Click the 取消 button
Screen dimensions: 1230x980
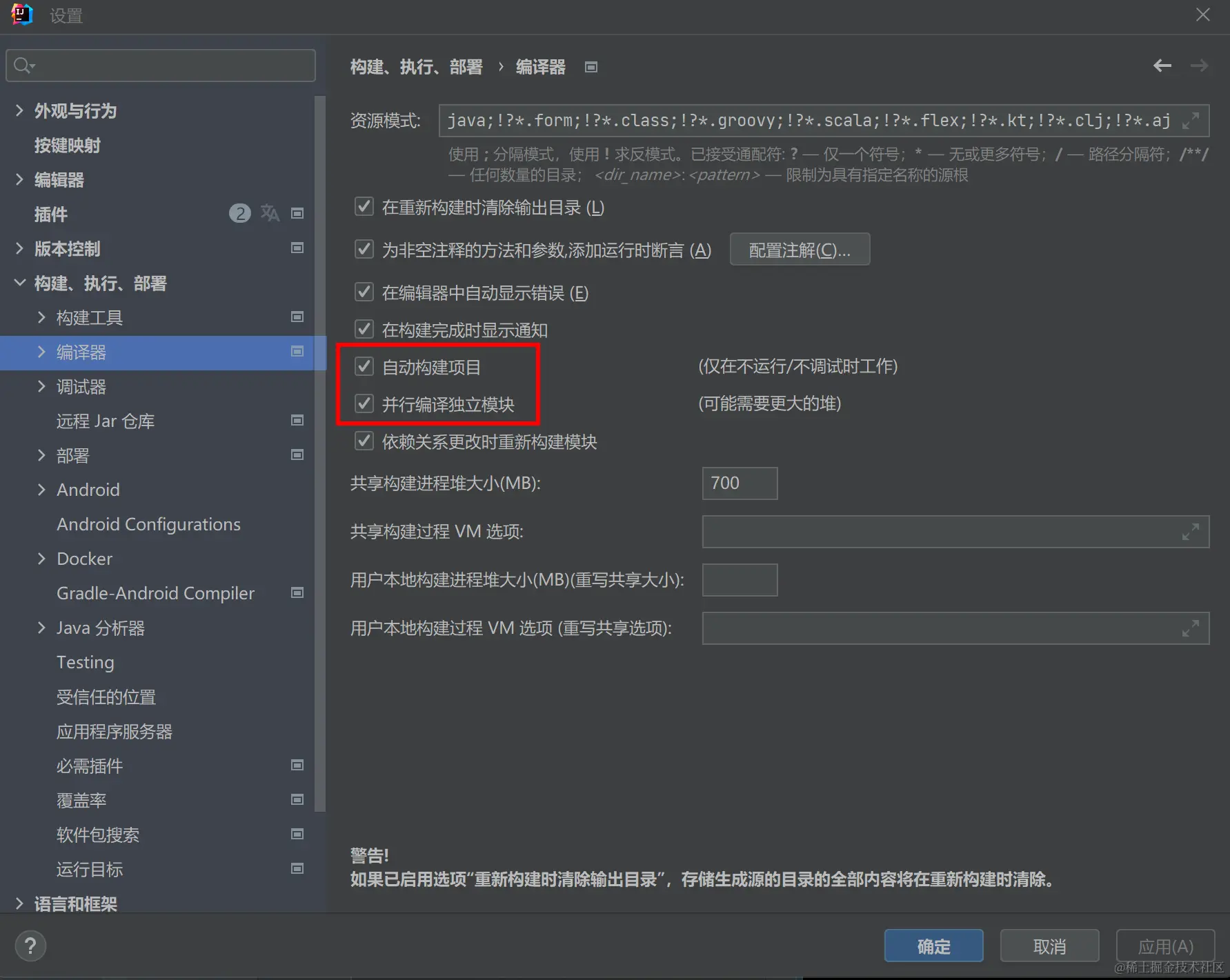coord(1049,946)
